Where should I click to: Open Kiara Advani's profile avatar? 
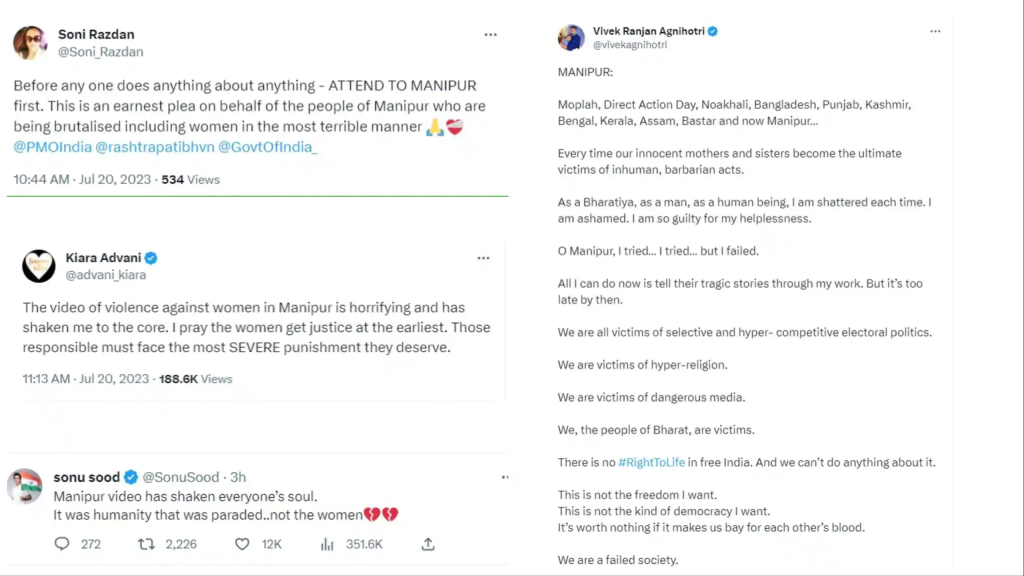click(x=39, y=266)
